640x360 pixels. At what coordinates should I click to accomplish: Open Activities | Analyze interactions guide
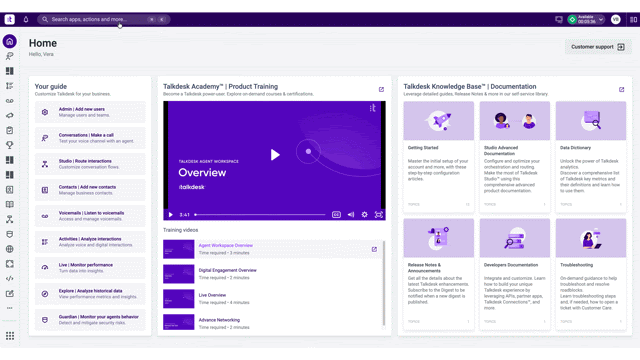90,242
